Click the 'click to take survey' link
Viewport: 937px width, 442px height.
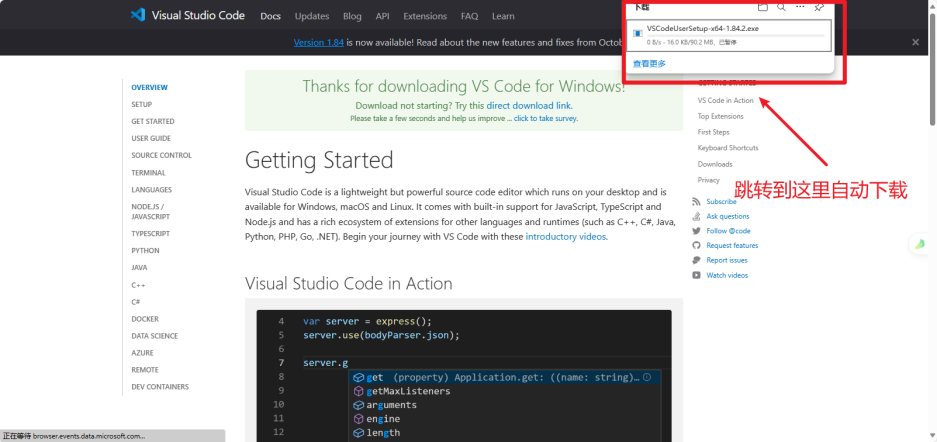(x=546, y=118)
